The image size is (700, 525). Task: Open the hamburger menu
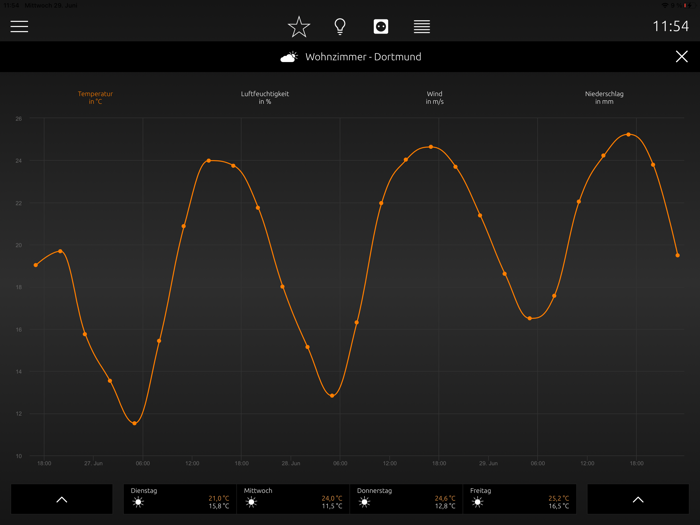[19, 26]
